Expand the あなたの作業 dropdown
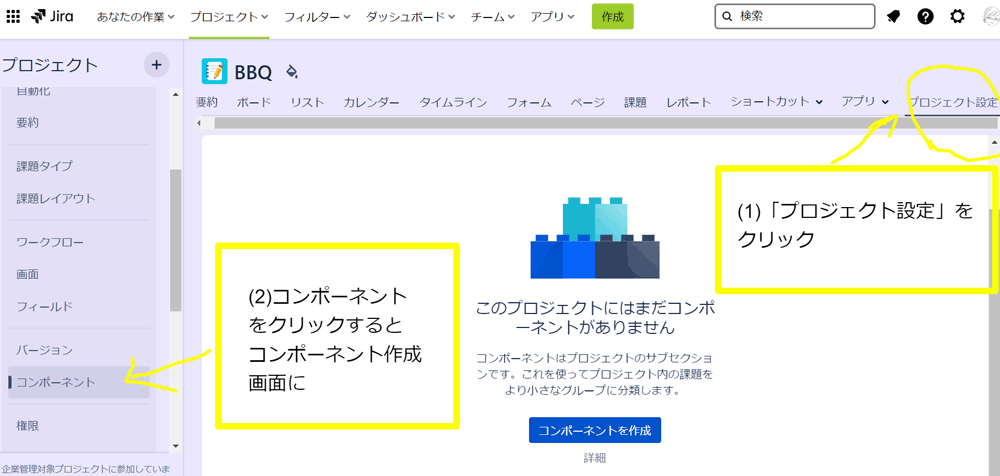The height and width of the screenshot is (476, 1000). [135, 17]
